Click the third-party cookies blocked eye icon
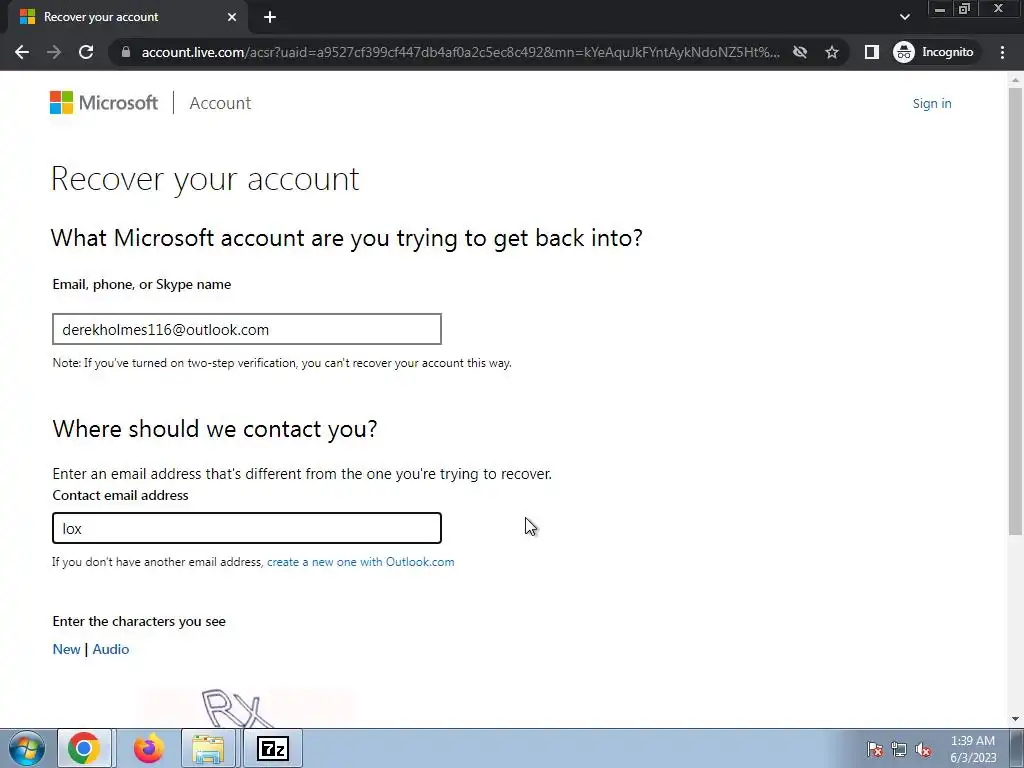Image resolution: width=1024 pixels, height=768 pixels. 799,52
